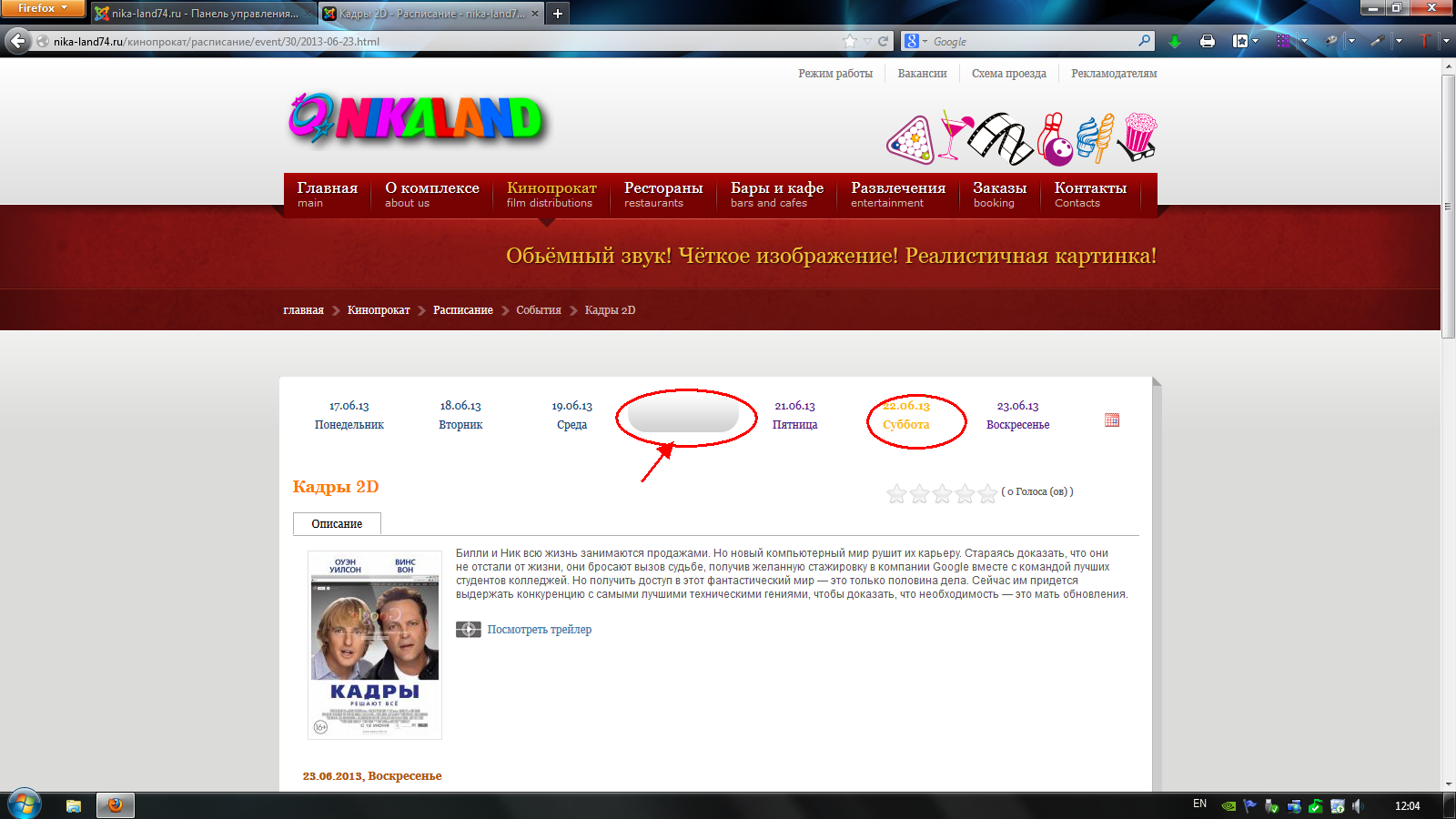This screenshot has width=1456, height=819.
Task: Open Windows Explorer from taskbar
Action: (74, 805)
